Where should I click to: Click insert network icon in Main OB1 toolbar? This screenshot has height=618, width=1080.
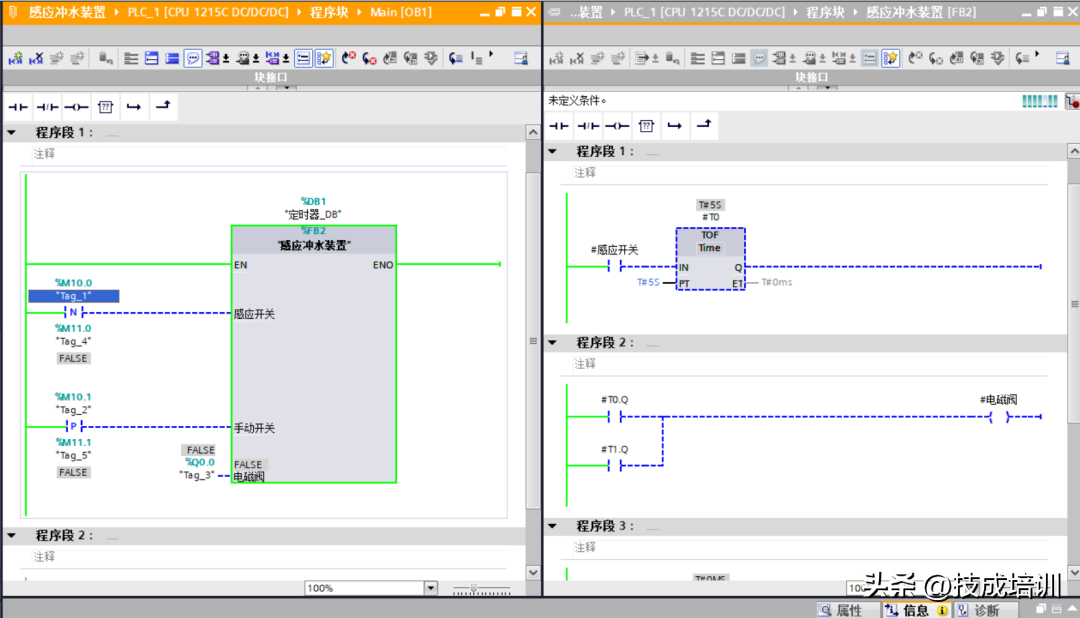point(16,59)
